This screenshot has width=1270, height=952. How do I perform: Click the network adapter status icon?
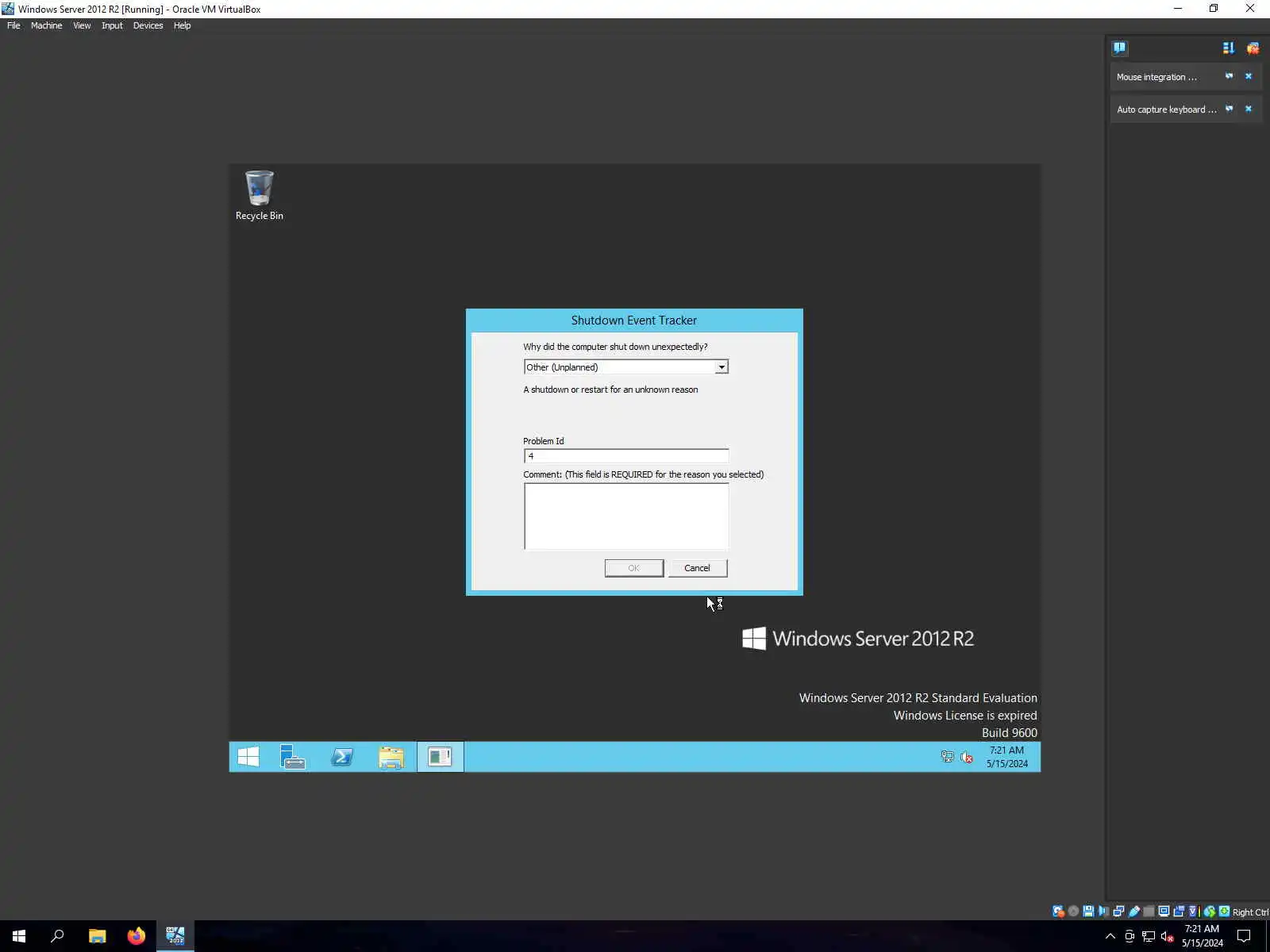1118,912
